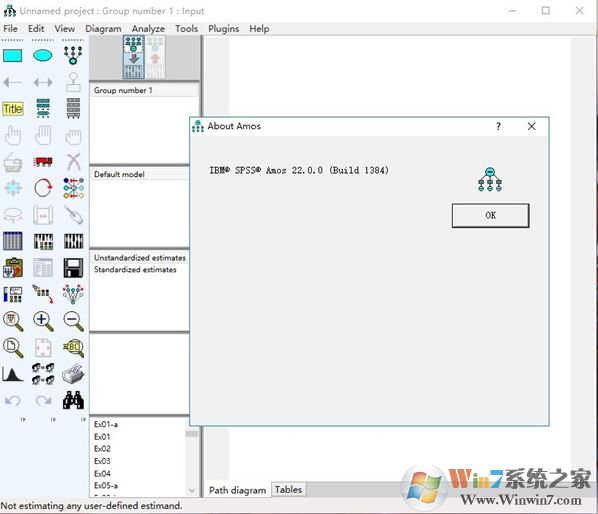
Task: Click the file list scrollbar thumb
Action: (192, 434)
